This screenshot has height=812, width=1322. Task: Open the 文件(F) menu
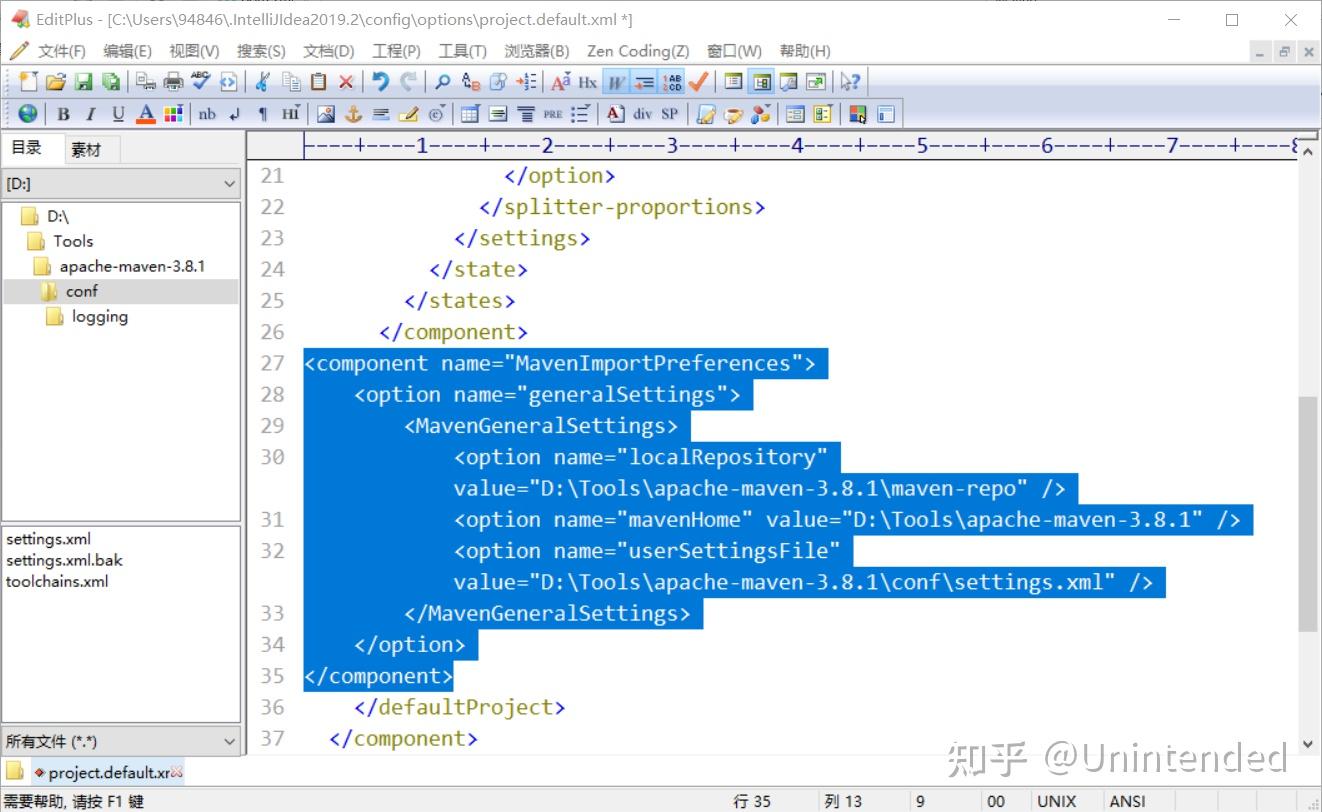point(61,51)
